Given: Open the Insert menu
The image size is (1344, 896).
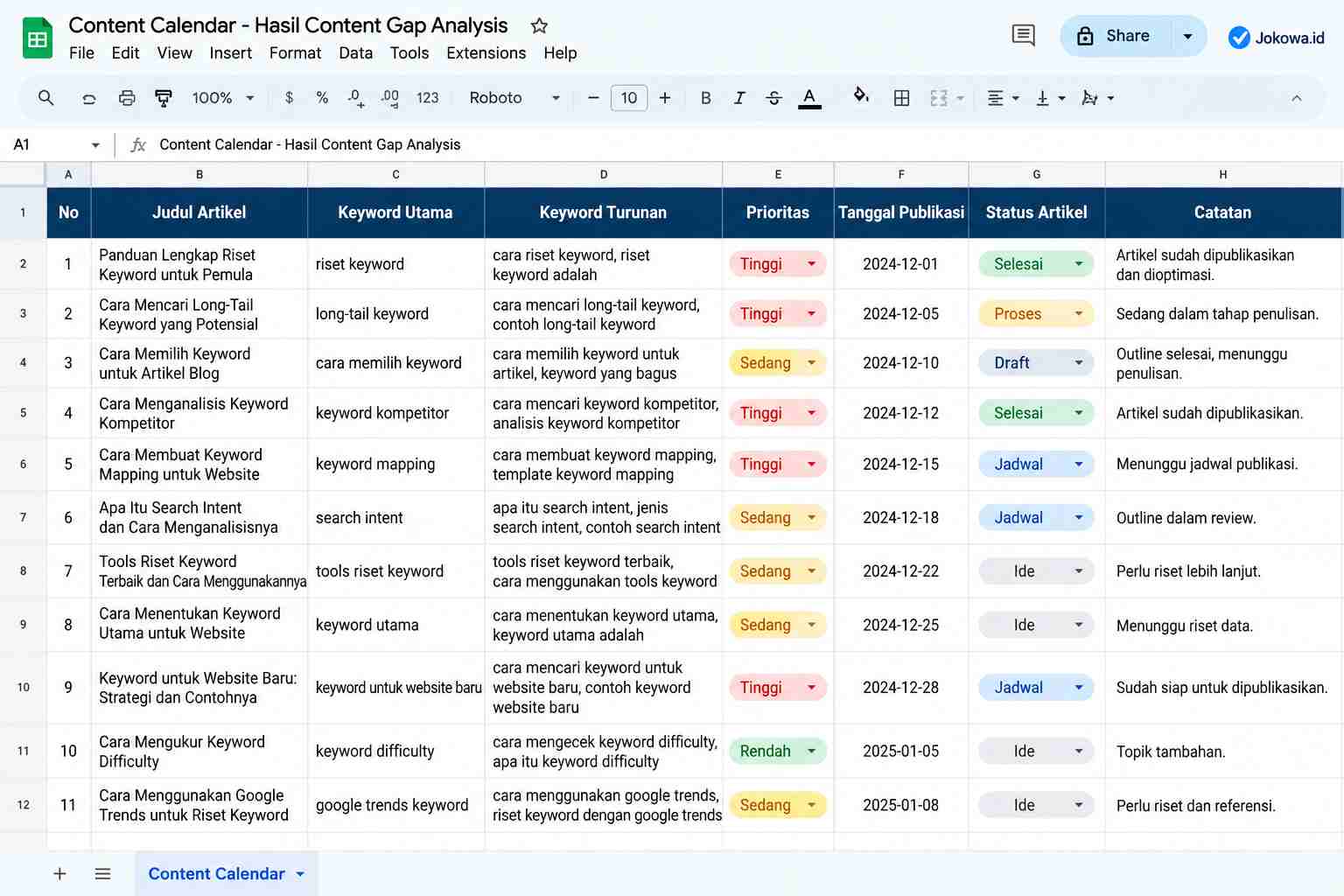Looking at the screenshot, I should pyautogui.click(x=230, y=53).
